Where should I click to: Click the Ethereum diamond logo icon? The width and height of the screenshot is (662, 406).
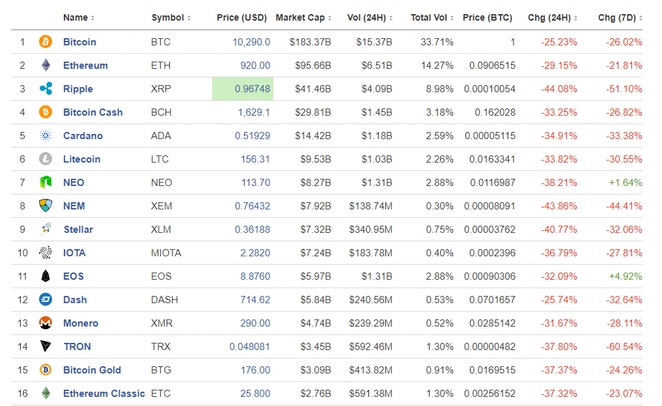[46, 65]
